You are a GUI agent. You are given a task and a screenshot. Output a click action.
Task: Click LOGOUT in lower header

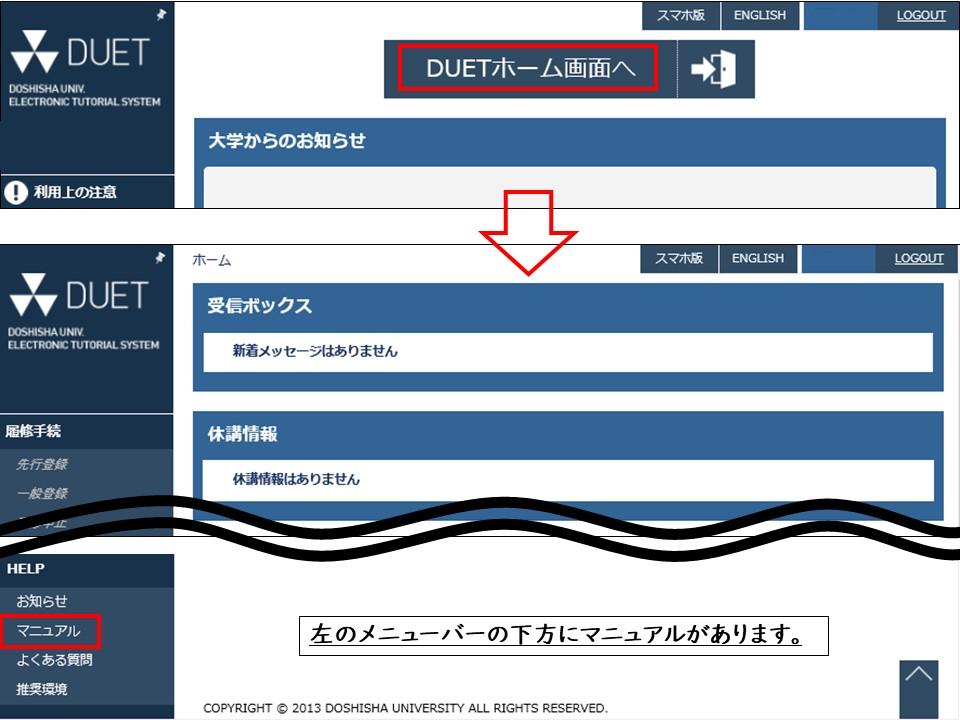[x=918, y=258]
